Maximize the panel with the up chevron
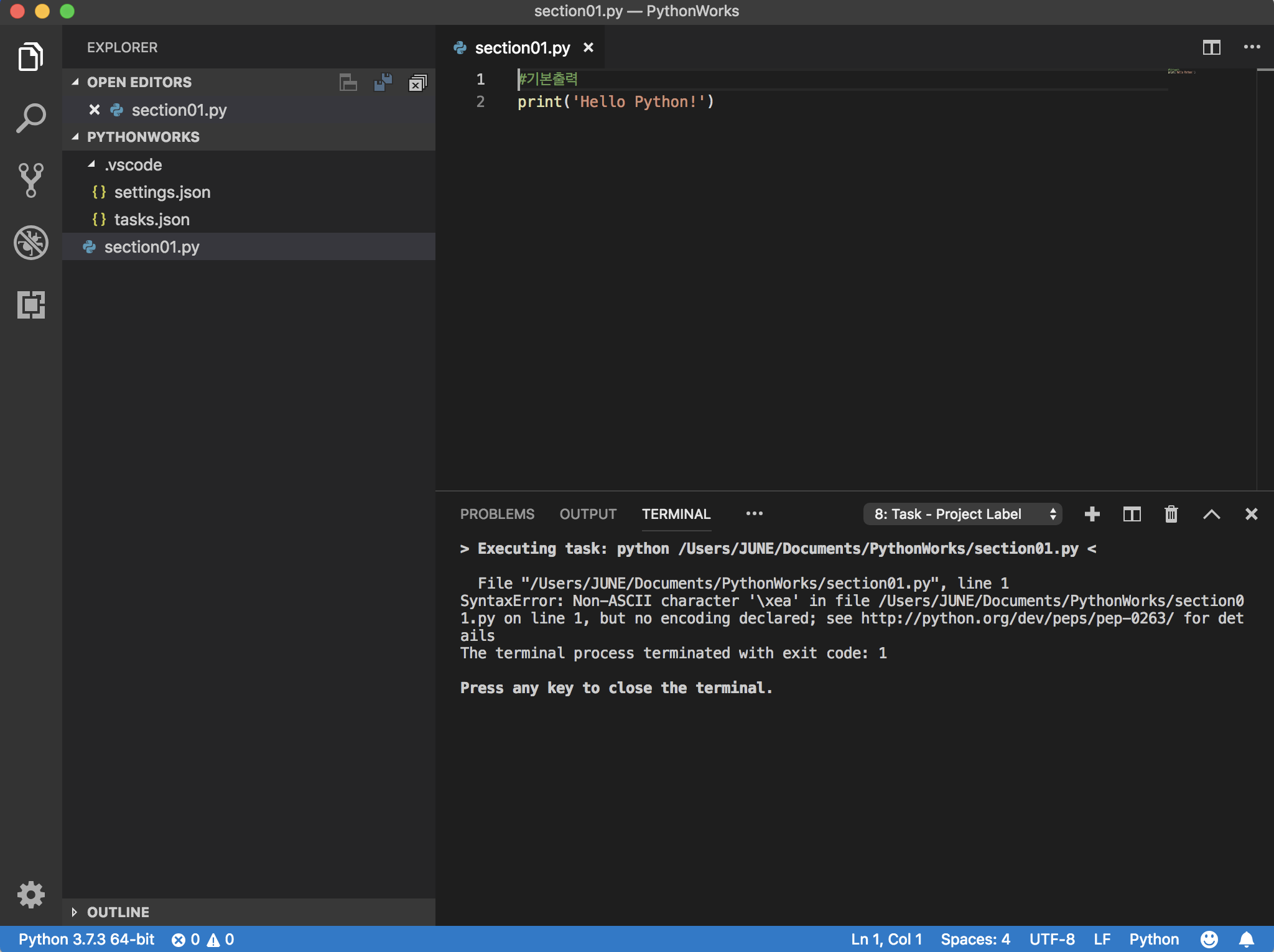Image resolution: width=1274 pixels, height=952 pixels. pyautogui.click(x=1211, y=514)
